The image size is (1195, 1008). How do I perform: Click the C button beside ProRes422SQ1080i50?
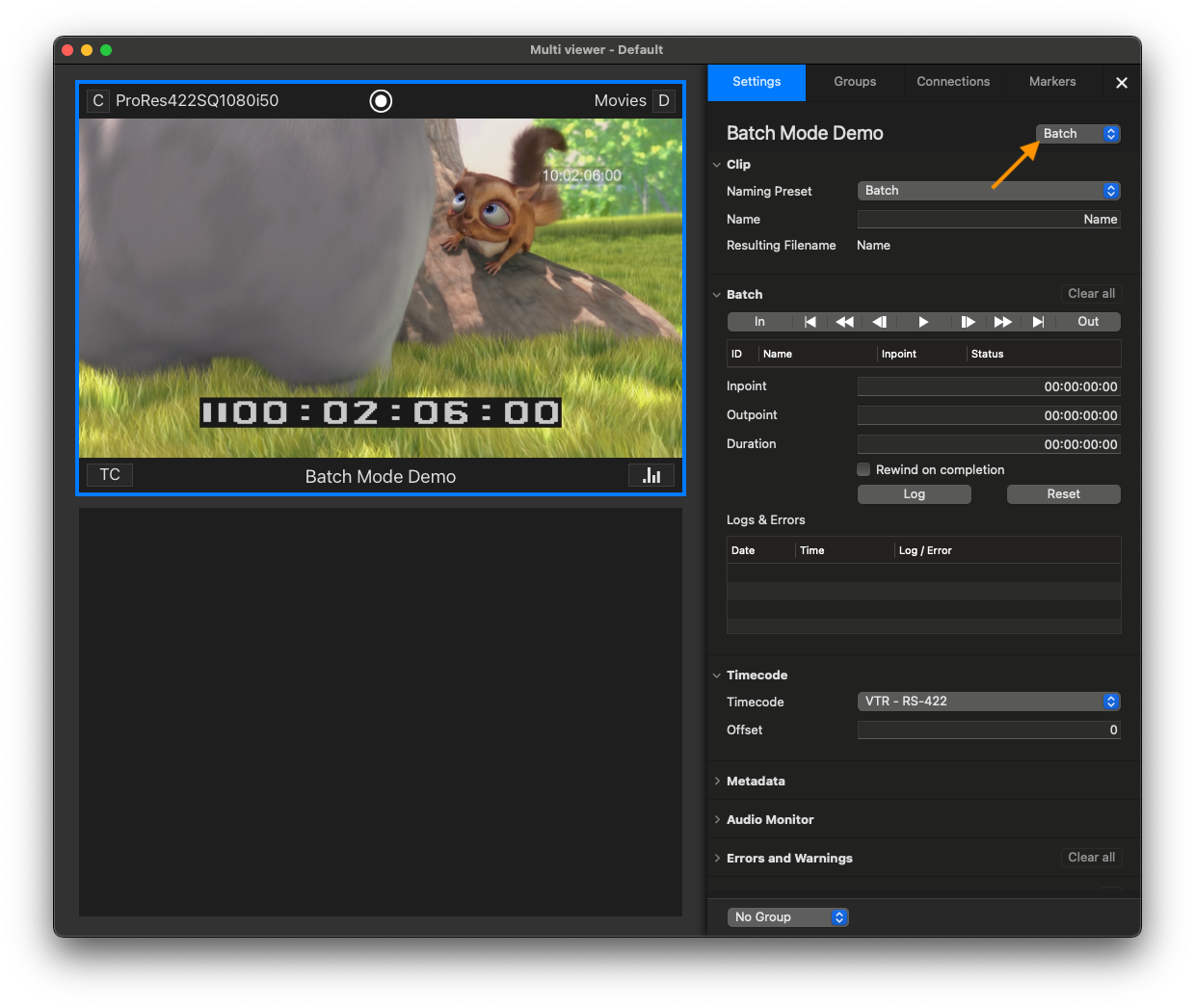[97, 100]
